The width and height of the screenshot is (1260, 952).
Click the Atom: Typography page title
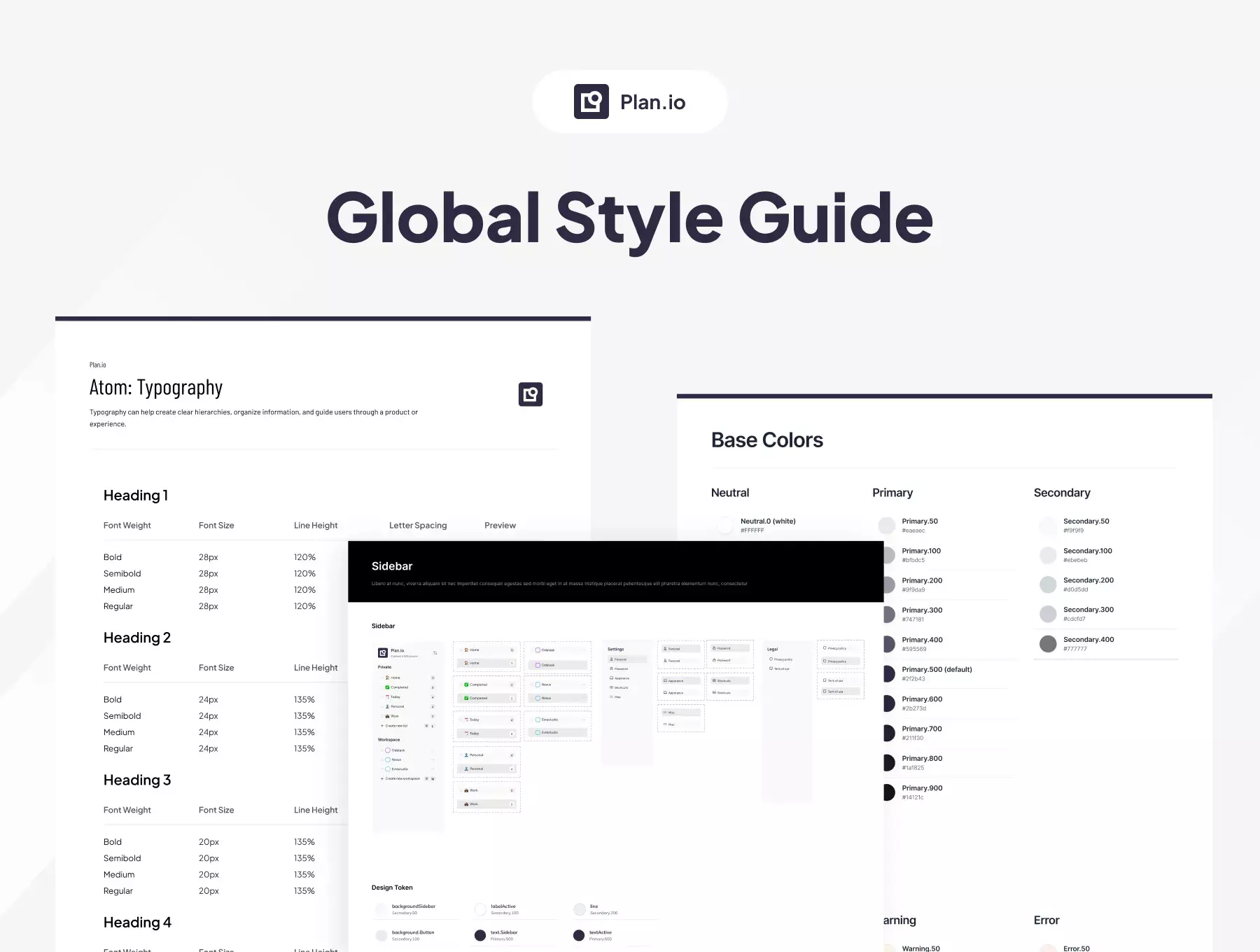(156, 388)
